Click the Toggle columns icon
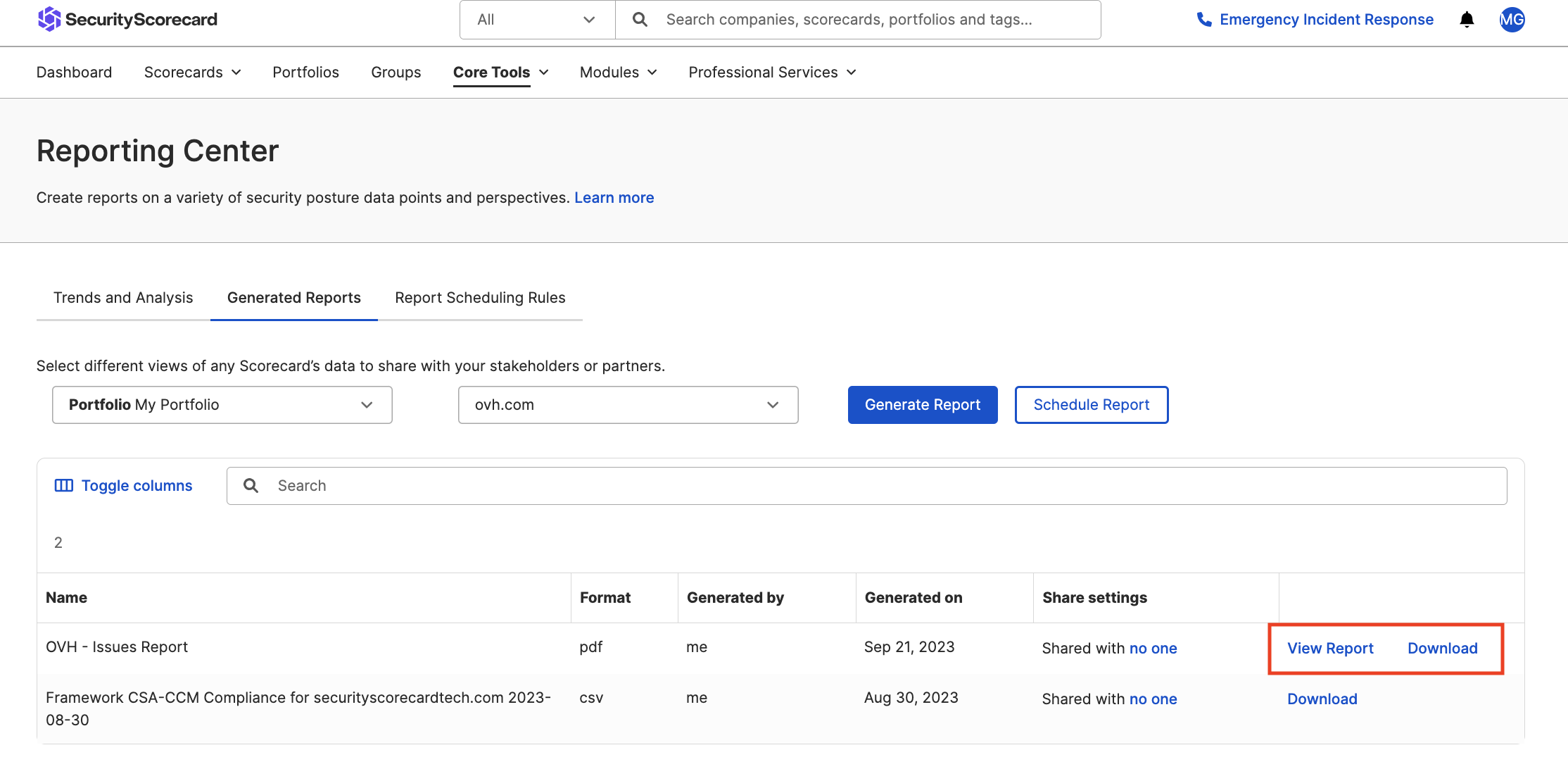Screen dimensions: 1568x769 63,485
